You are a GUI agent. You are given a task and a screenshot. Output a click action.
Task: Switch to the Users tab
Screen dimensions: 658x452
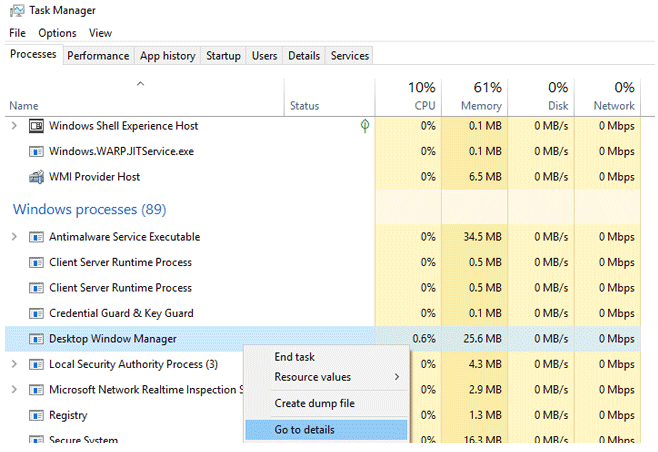click(264, 56)
